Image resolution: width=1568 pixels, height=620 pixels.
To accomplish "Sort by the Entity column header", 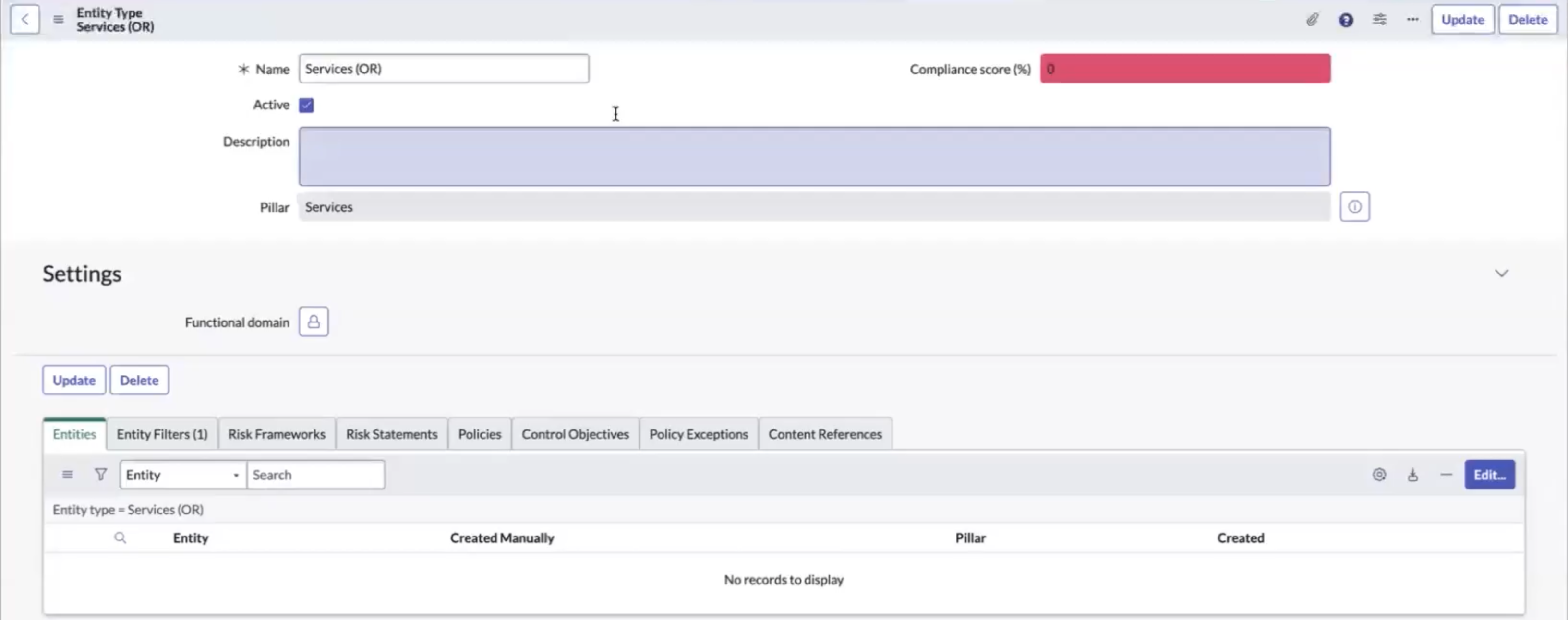I will (191, 538).
